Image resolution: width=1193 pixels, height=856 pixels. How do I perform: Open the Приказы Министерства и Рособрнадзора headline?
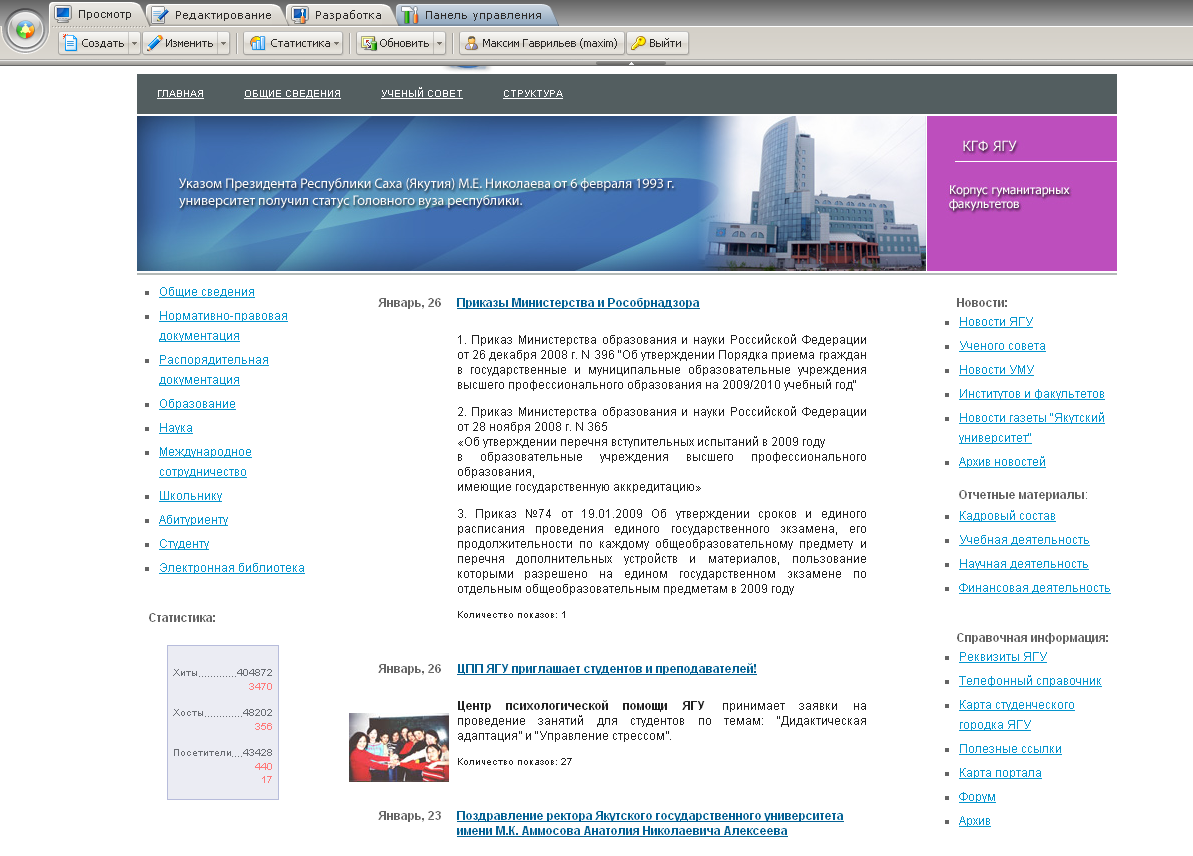[x=577, y=303]
